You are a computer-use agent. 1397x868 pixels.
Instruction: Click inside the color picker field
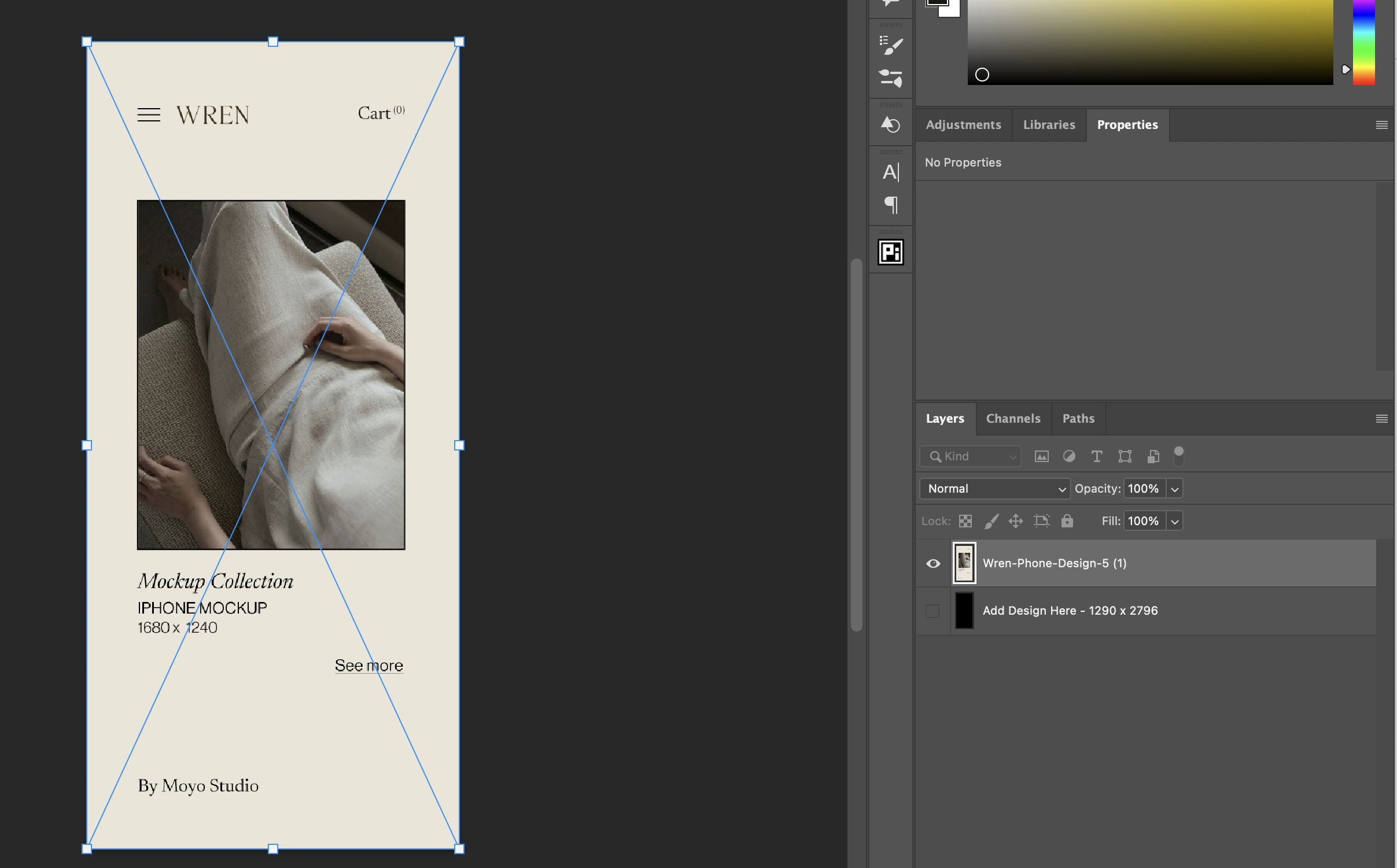tap(1150, 40)
